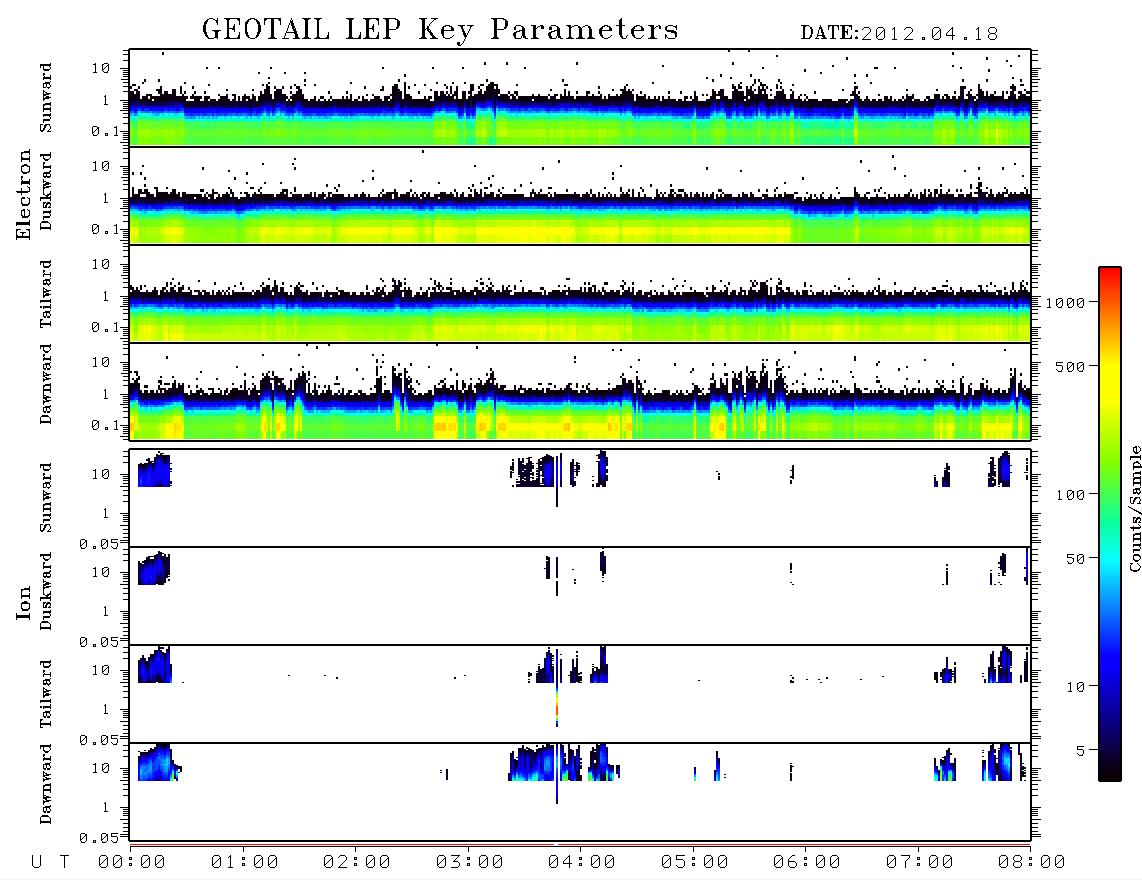Pick the black bottom of the colorbar

pos(1110,769)
